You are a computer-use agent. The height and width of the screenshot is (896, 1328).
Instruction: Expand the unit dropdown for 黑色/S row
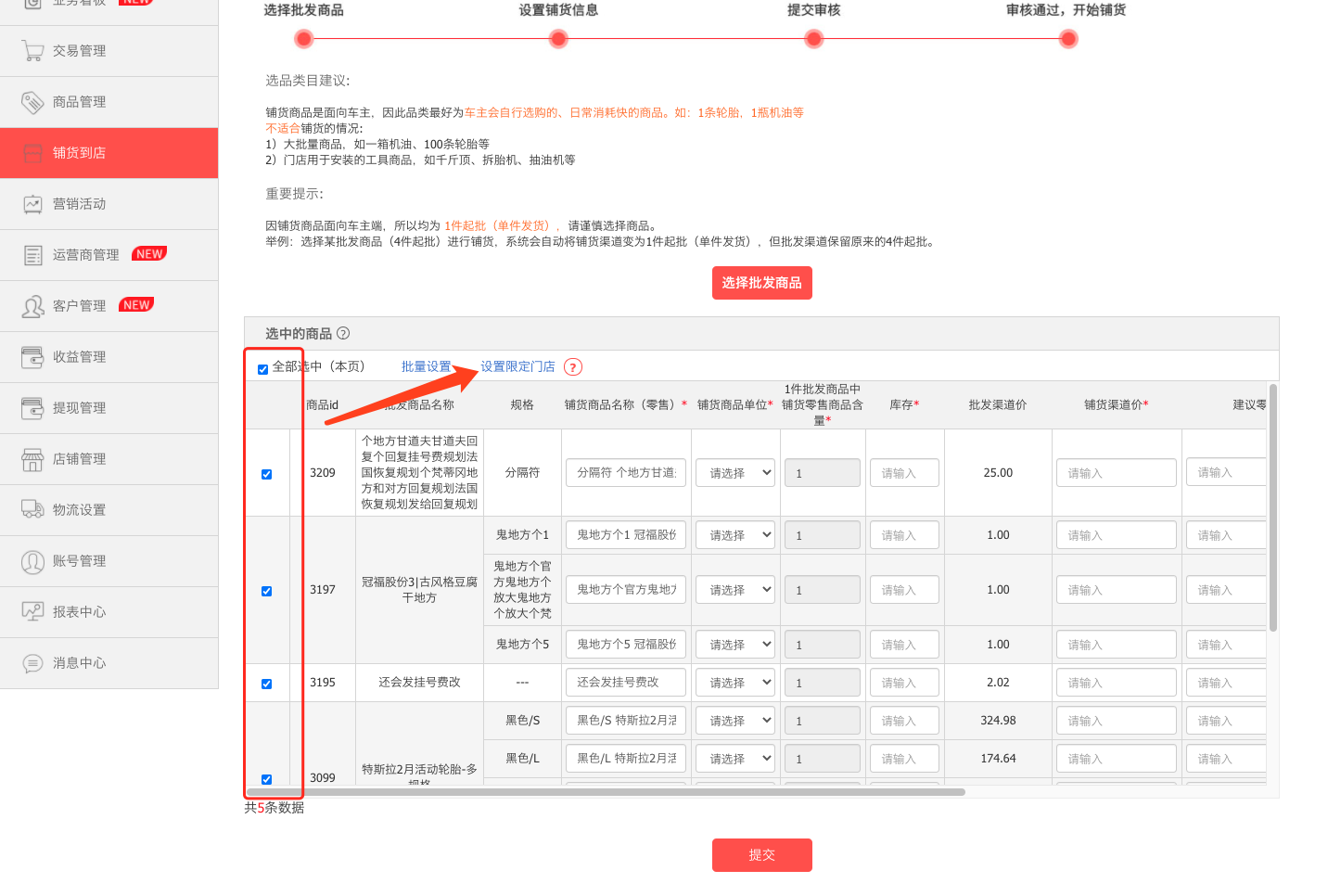[x=735, y=721]
